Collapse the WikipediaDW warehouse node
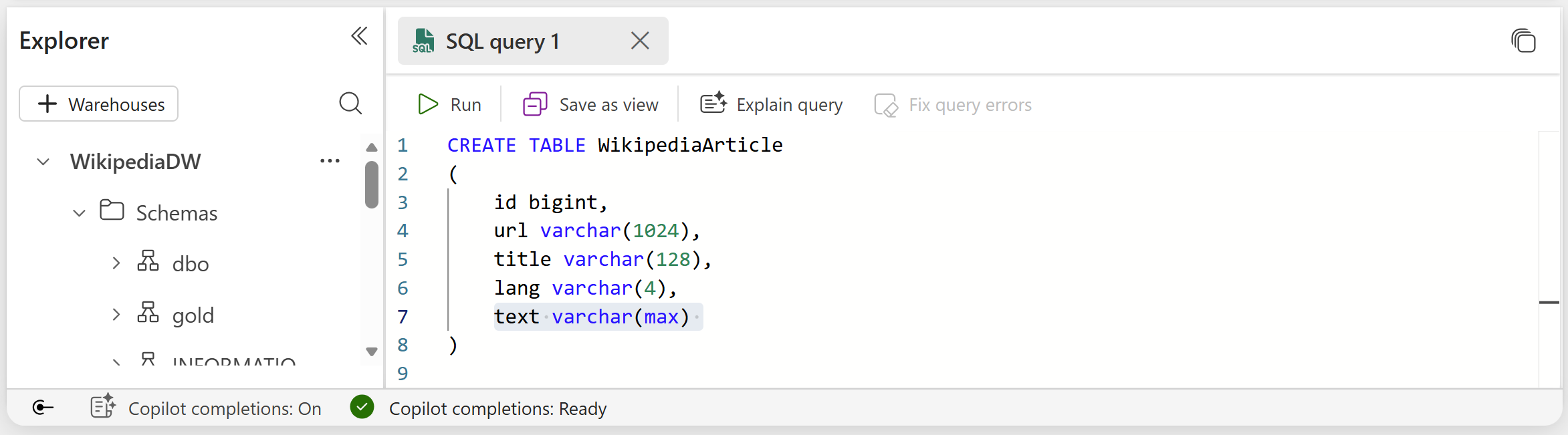The height and width of the screenshot is (435, 1568). click(43, 162)
